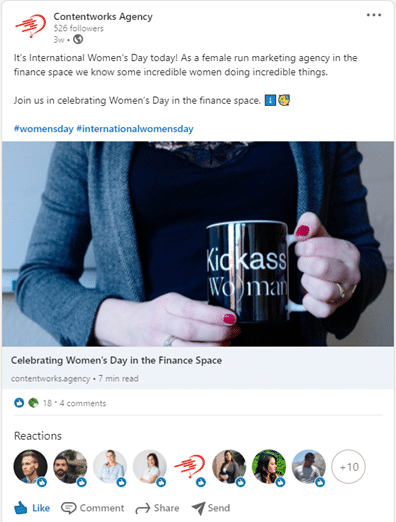This screenshot has height=522, width=396.
Task: Open the #internationalwomensday hashtag
Action: point(135,129)
